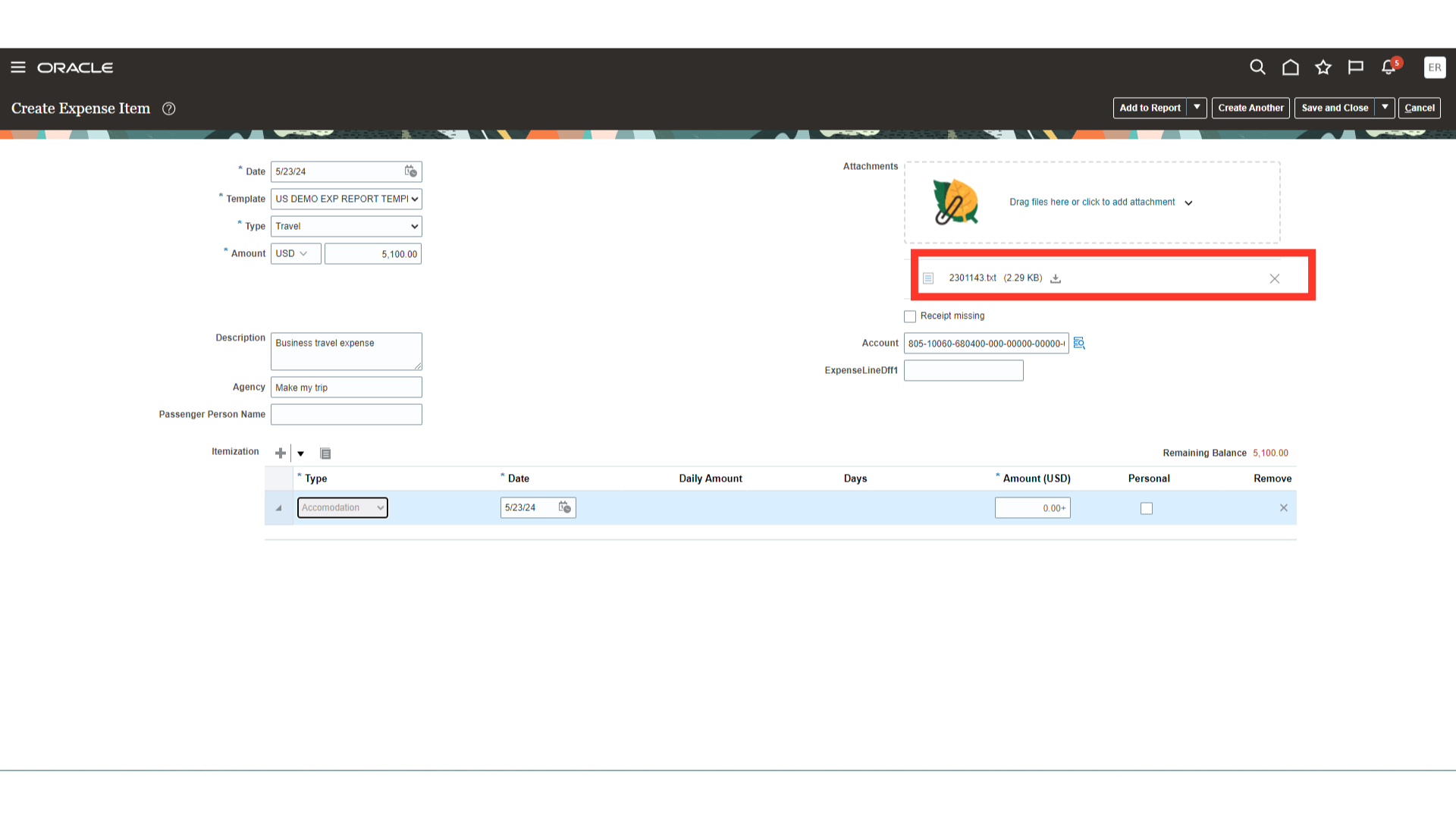Click the Amount (USD) column header
Screen dimensions: 1456x819
(x=1037, y=479)
